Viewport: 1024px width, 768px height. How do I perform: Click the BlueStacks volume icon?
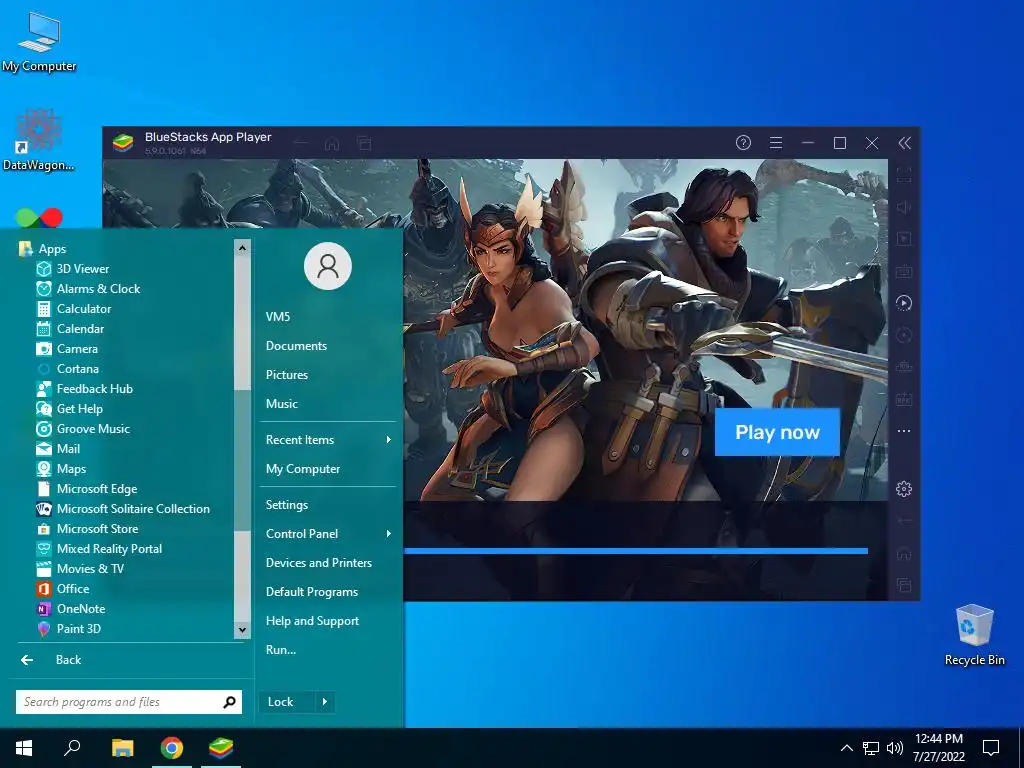point(904,207)
